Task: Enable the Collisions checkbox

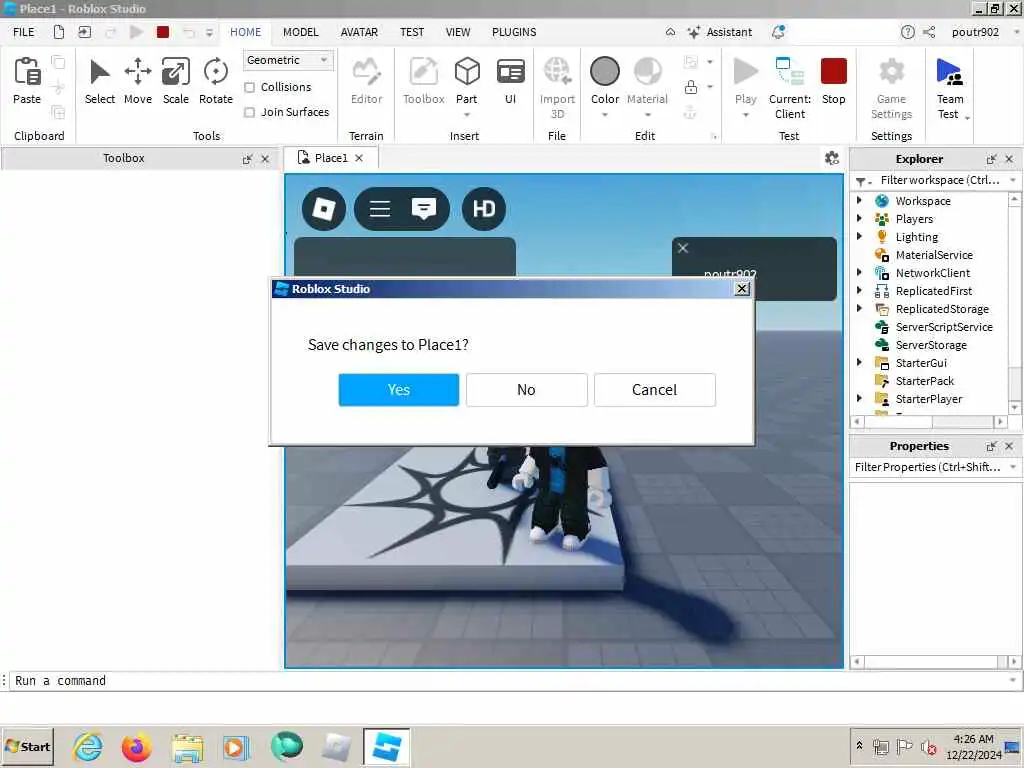Action: click(x=249, y=87)
